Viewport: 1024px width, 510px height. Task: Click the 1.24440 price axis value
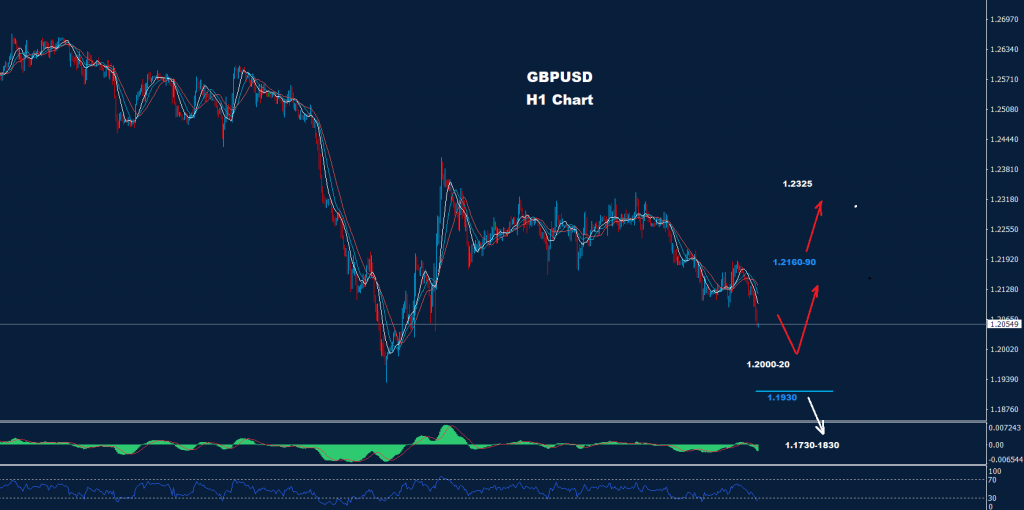(1004, 140)
